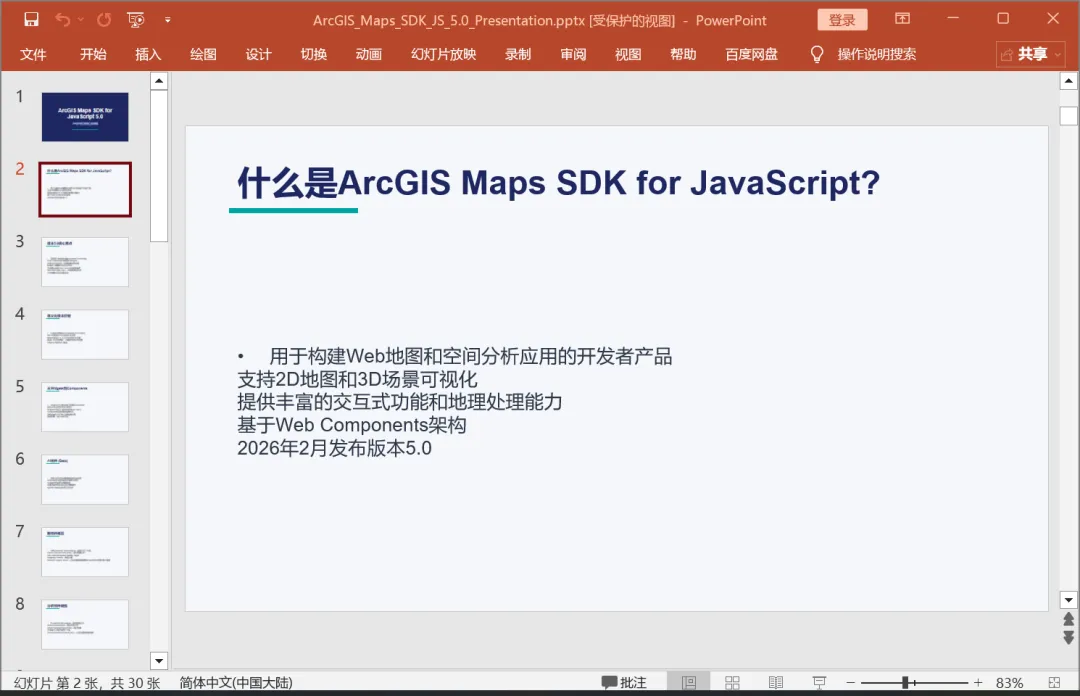The image size is (1080, 696).
Task: Go to previous slide double-arrow button
Action: point(1068,620)
